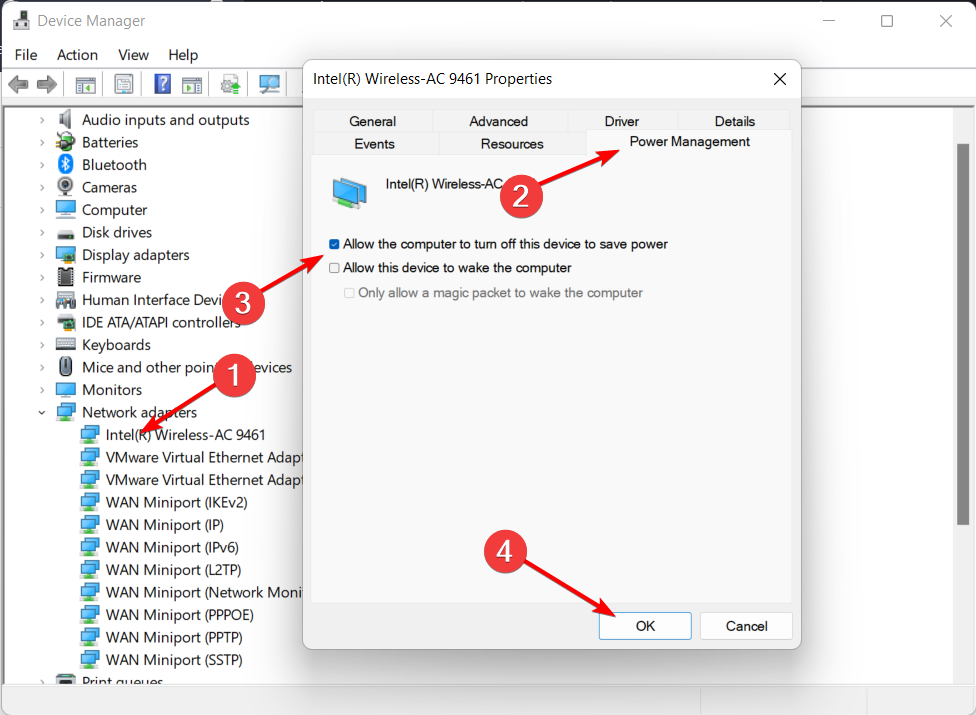Select the Disk drives category icon

(65, 234)
